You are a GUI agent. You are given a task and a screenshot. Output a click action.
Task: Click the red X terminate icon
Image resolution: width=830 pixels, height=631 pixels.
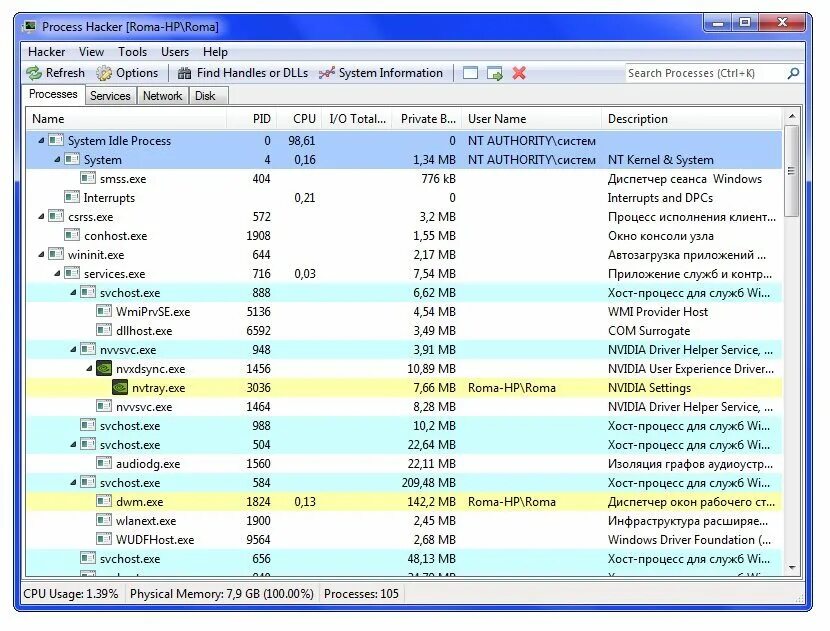click(519, 73)
